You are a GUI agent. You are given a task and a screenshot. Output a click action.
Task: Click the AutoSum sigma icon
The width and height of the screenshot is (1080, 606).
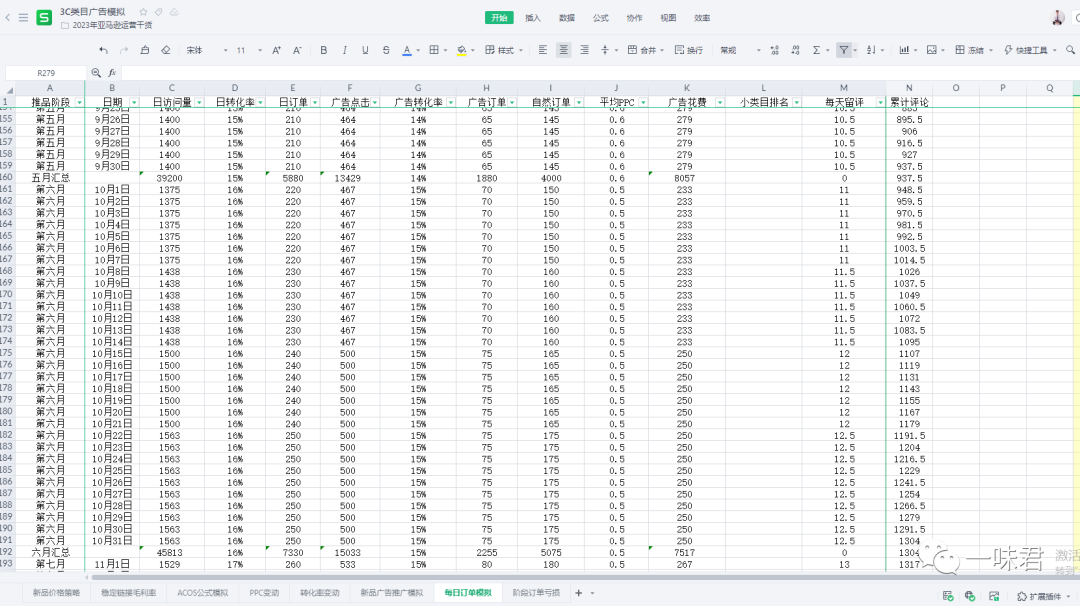(x=816, y=50)
